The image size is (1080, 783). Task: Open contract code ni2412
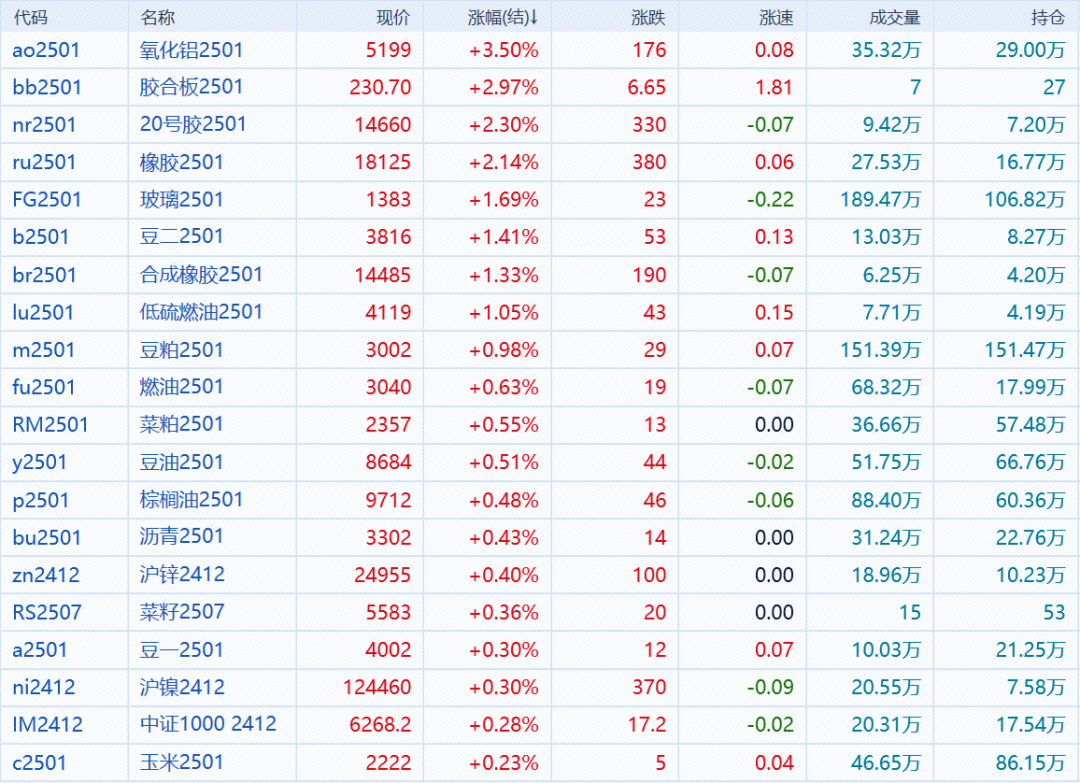[x=44, y=687]
